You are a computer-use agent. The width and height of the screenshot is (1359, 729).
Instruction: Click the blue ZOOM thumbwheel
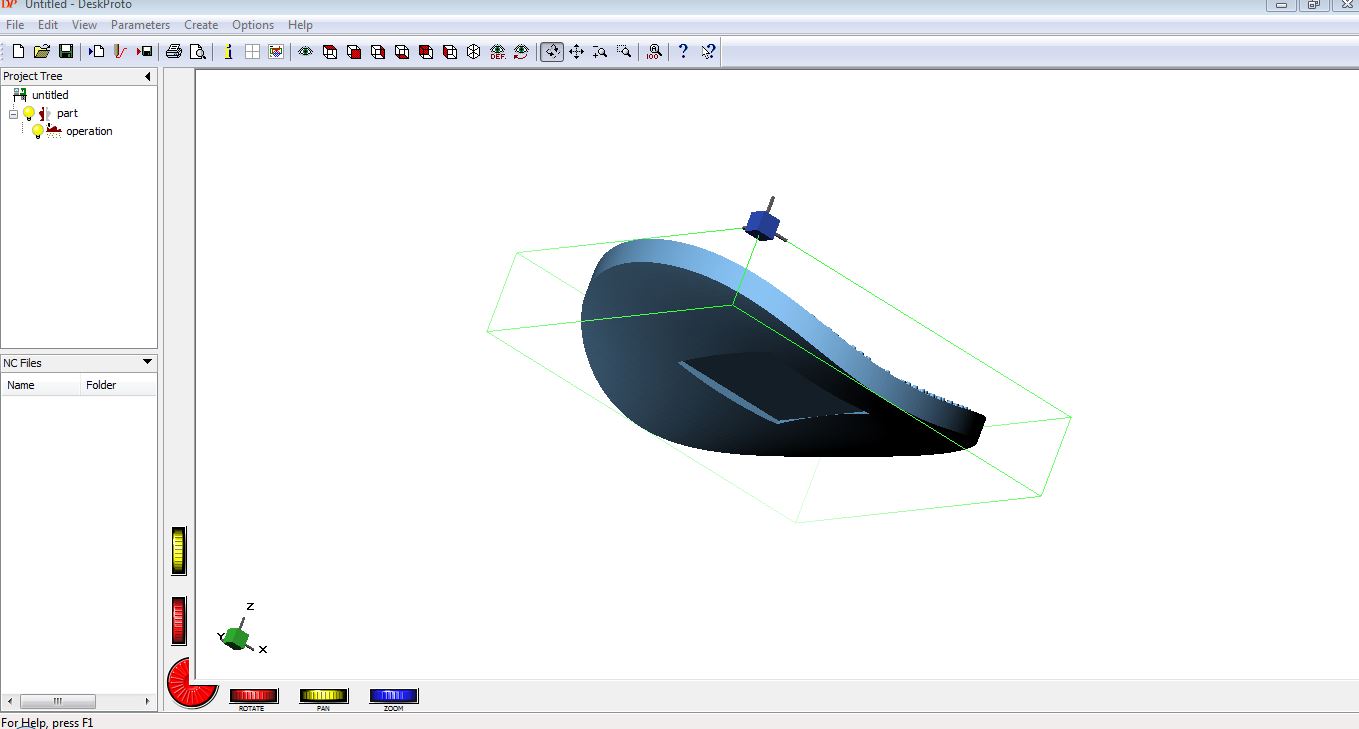(x=394, y=696)
